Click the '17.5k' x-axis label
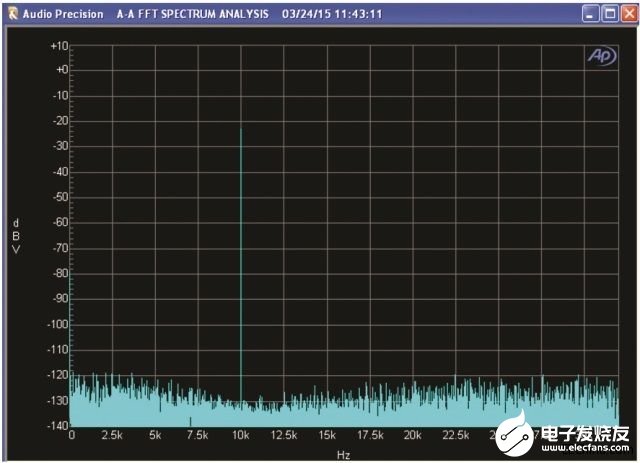640x463 pixels. coord(370,436)
